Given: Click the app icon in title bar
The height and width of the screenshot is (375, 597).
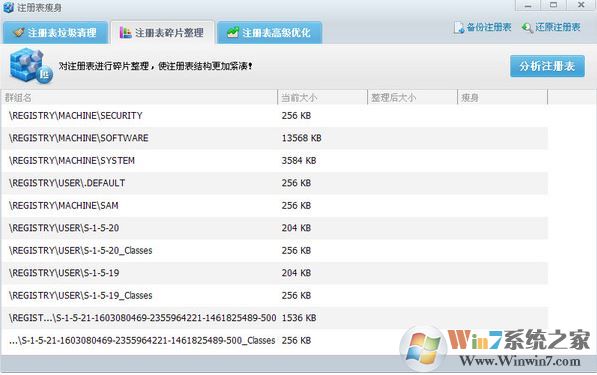Looking at the screenshot, I should click(x=8, y=7).
